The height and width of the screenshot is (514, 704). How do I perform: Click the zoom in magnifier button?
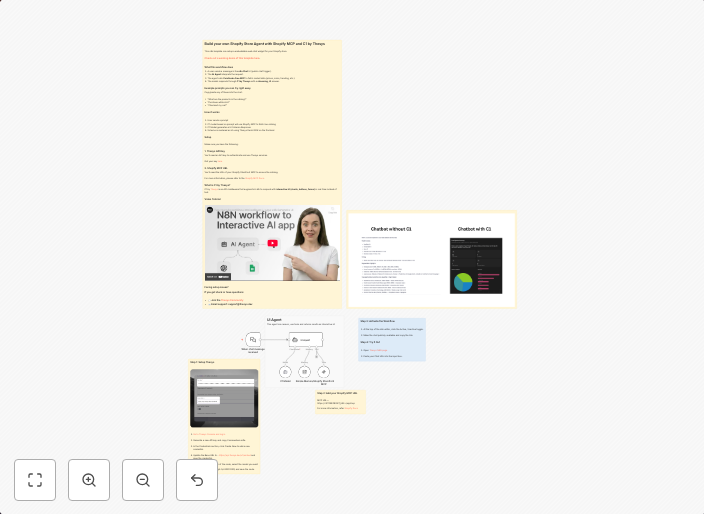click(x=89, y=480)
